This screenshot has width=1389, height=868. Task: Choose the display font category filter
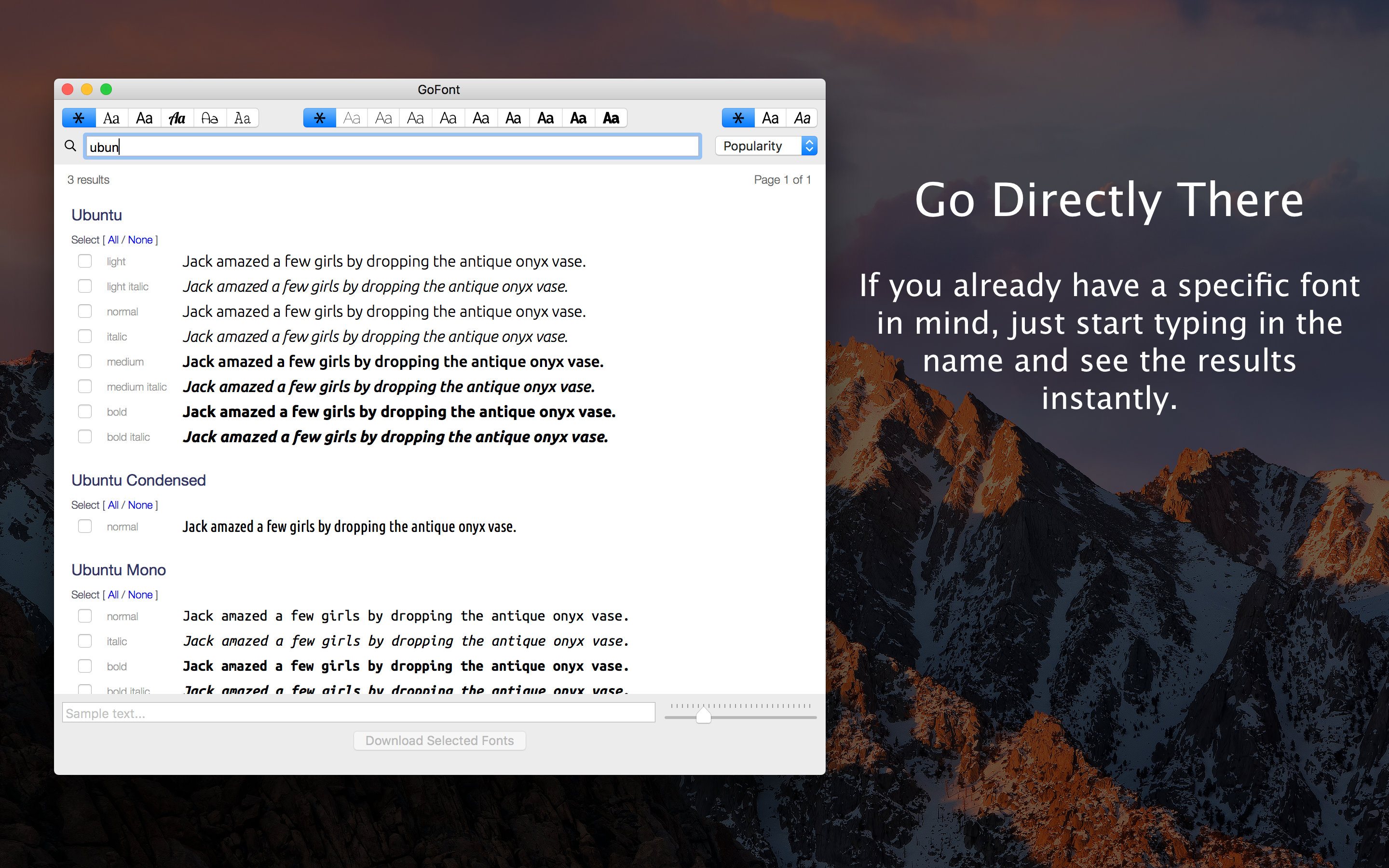(x=209, y=118)
